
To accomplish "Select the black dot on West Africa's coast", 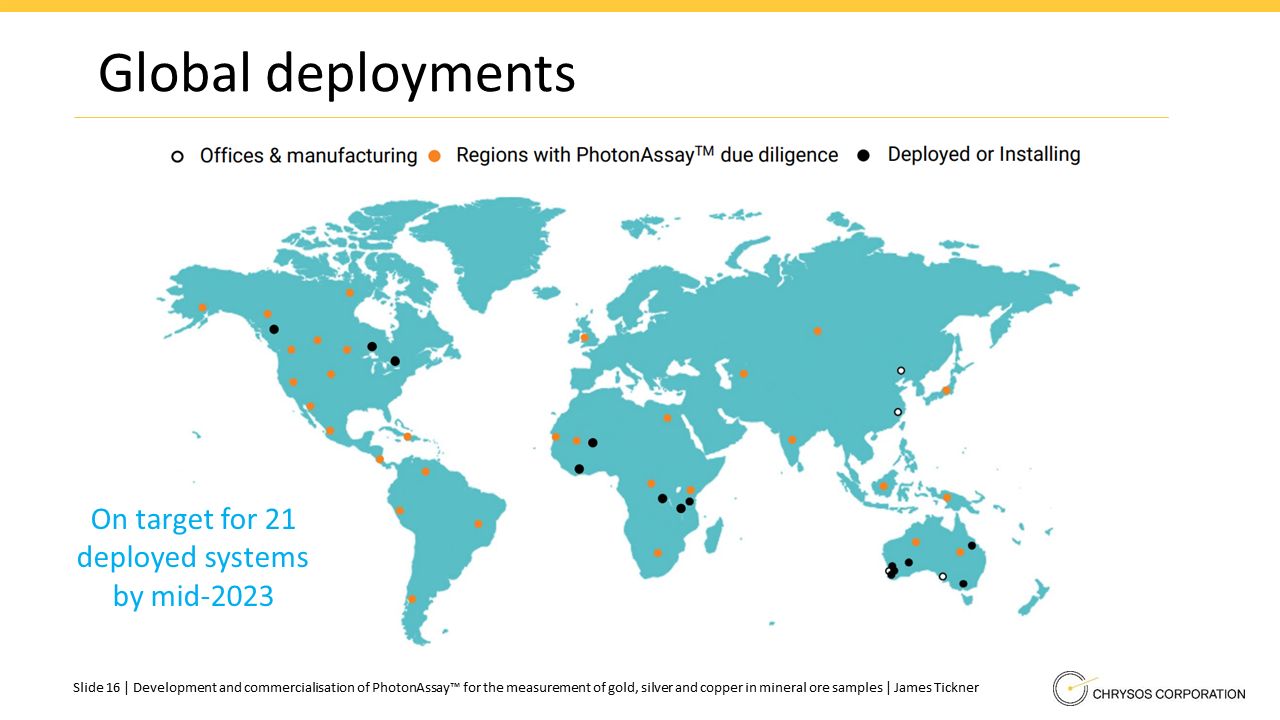I will (x=579, y=469).
